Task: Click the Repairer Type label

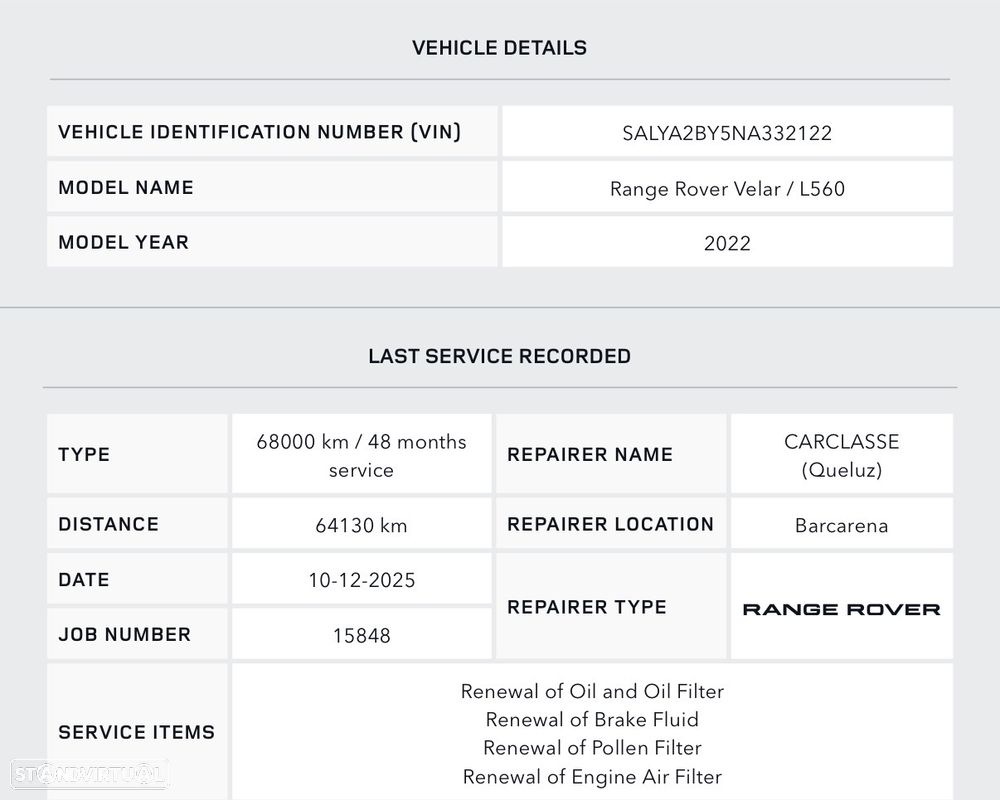Action: coord(587,607)
